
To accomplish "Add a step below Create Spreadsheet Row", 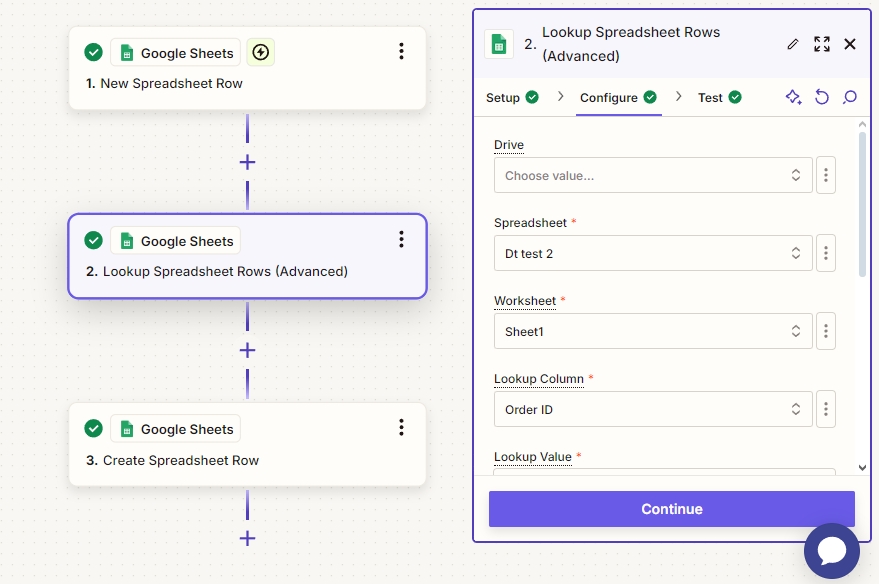I will pyautogui.click(x=247, y=538).
